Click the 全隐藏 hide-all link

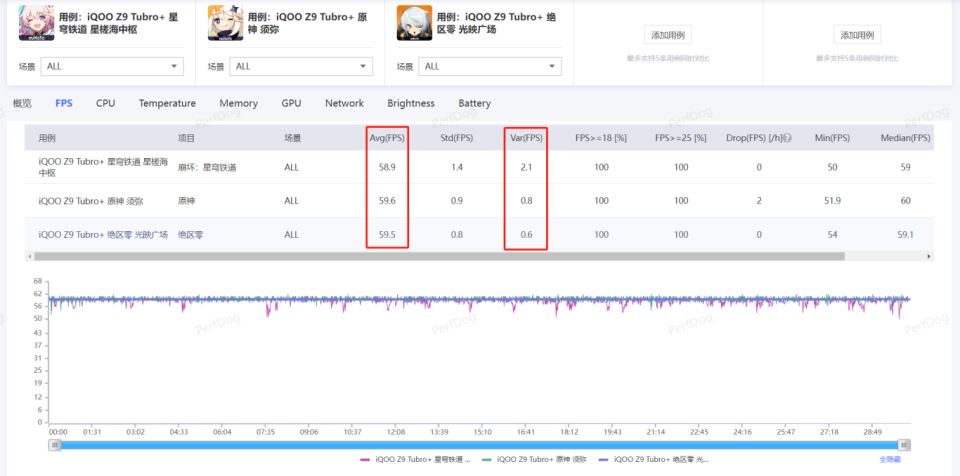click(890, 459)
